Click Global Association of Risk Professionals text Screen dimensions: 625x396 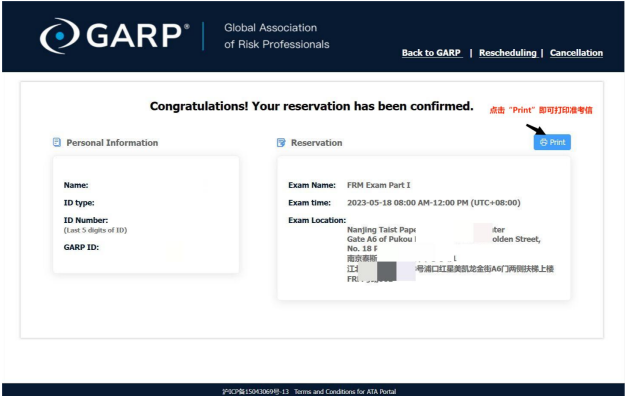click(277, 36)
